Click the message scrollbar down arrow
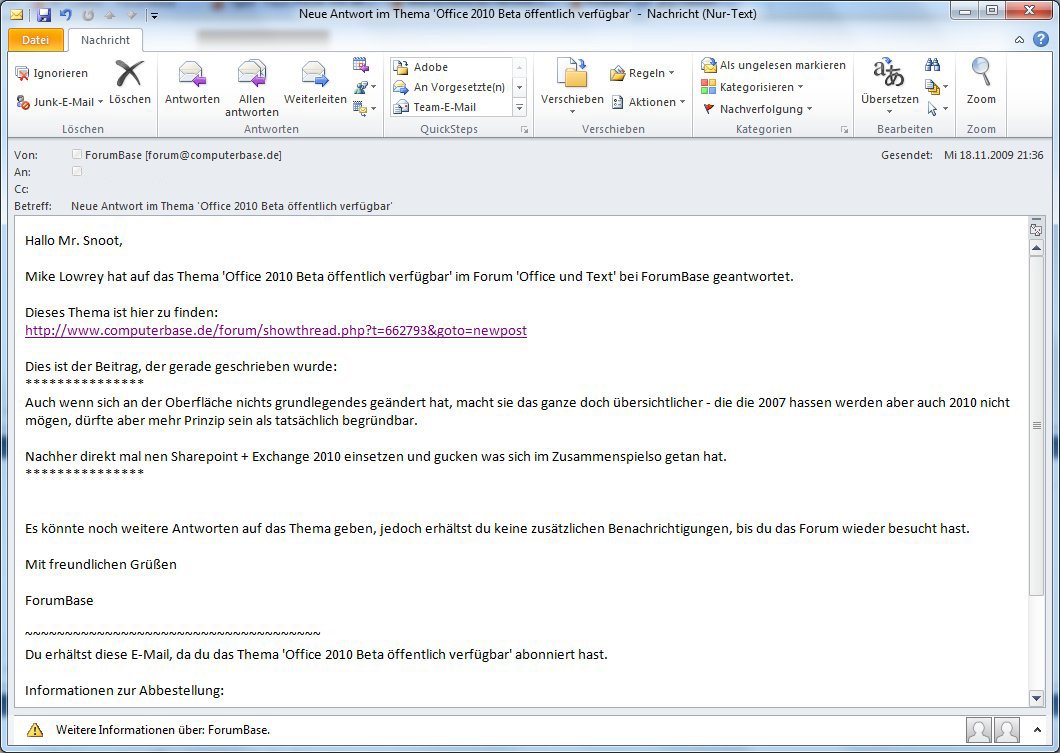The height and width of the screenshot is (753, 1060). click(1036, 698)
